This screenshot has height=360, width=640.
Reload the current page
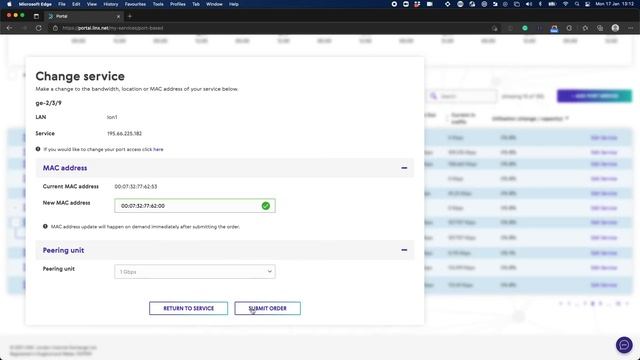click(x=39, y=28)
